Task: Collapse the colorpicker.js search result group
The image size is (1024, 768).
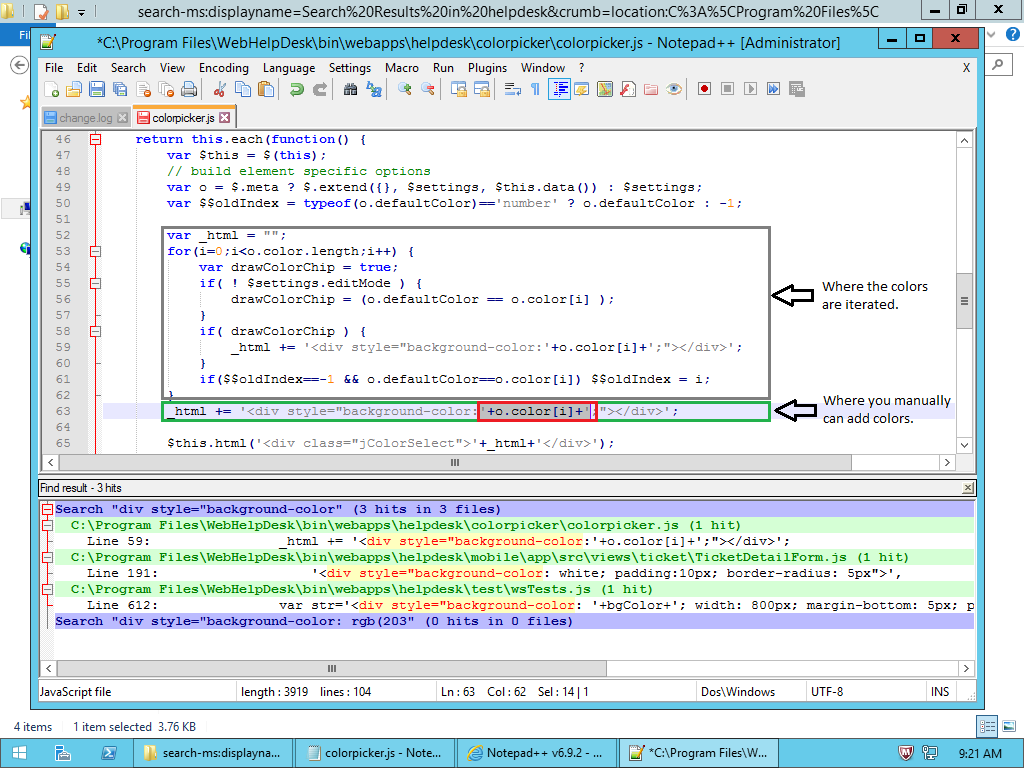Action: [47, 526]
